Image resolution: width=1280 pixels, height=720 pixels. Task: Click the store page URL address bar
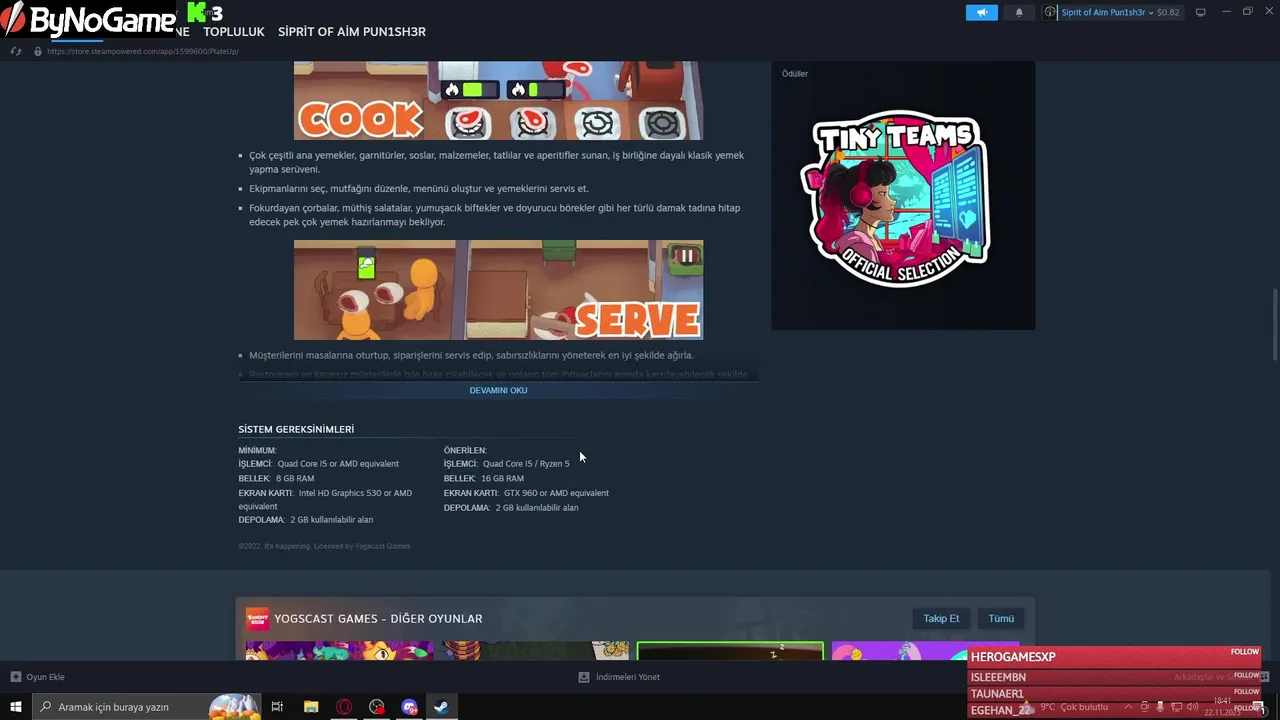(x=143, y=51)
